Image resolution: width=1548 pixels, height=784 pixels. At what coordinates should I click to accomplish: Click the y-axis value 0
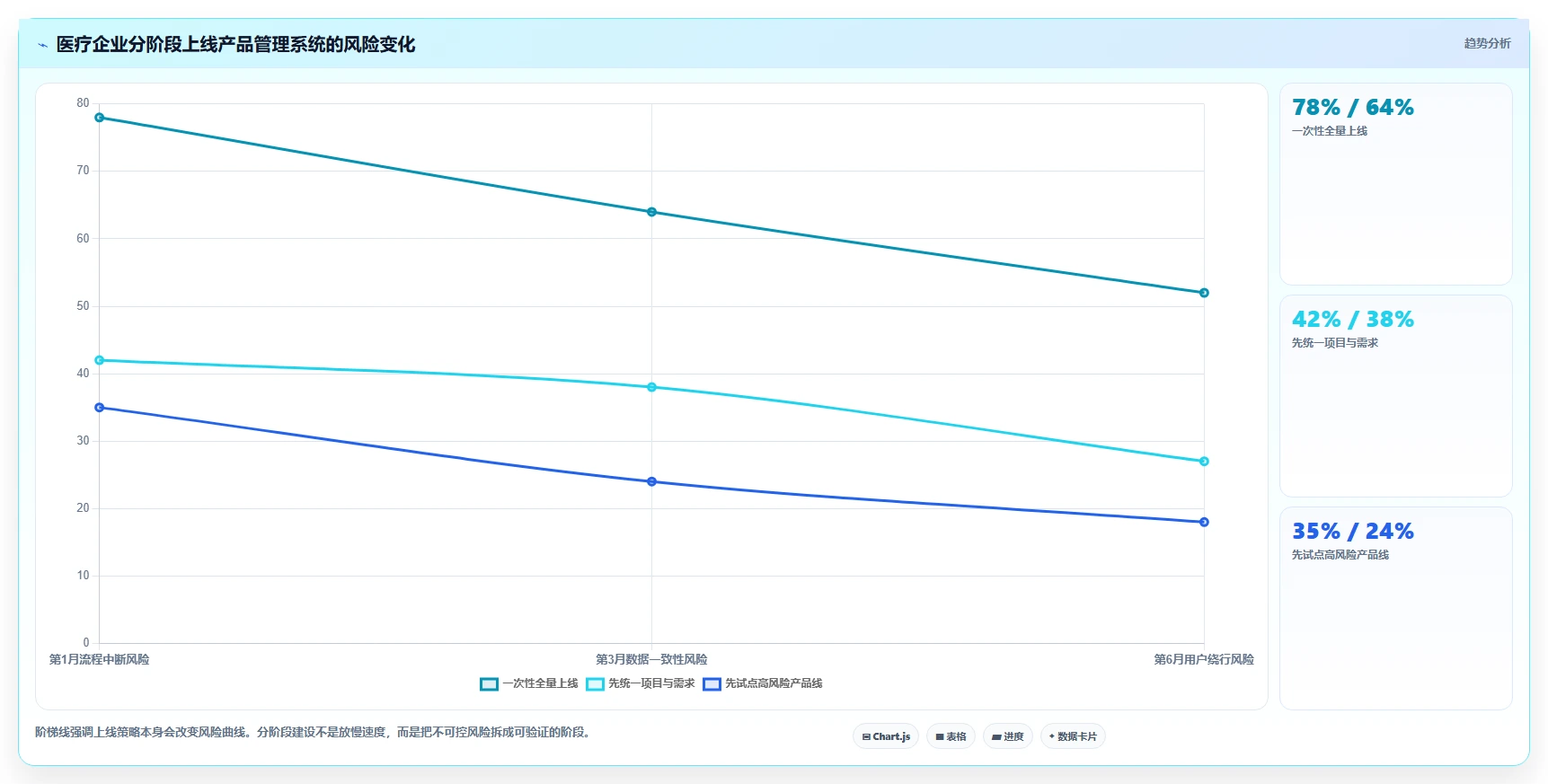pyautogui.click(x=86, y=642)
